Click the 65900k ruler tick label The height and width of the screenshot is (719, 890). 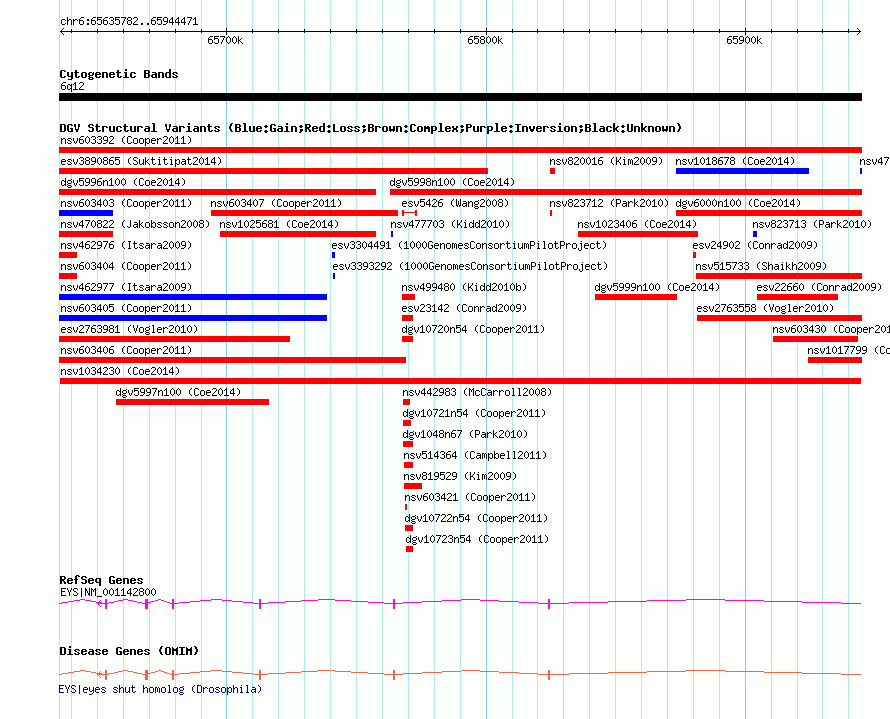(x=744, y=40)
